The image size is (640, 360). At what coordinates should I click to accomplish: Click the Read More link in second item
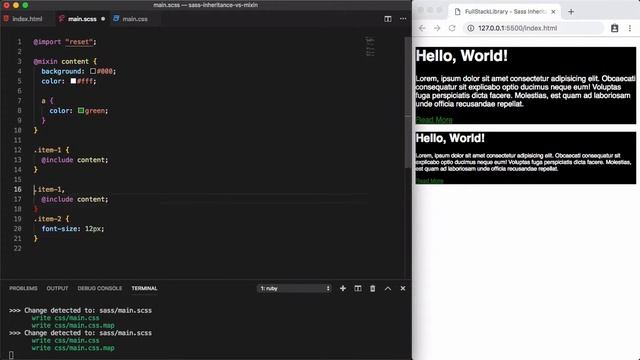tap(430, 180)
